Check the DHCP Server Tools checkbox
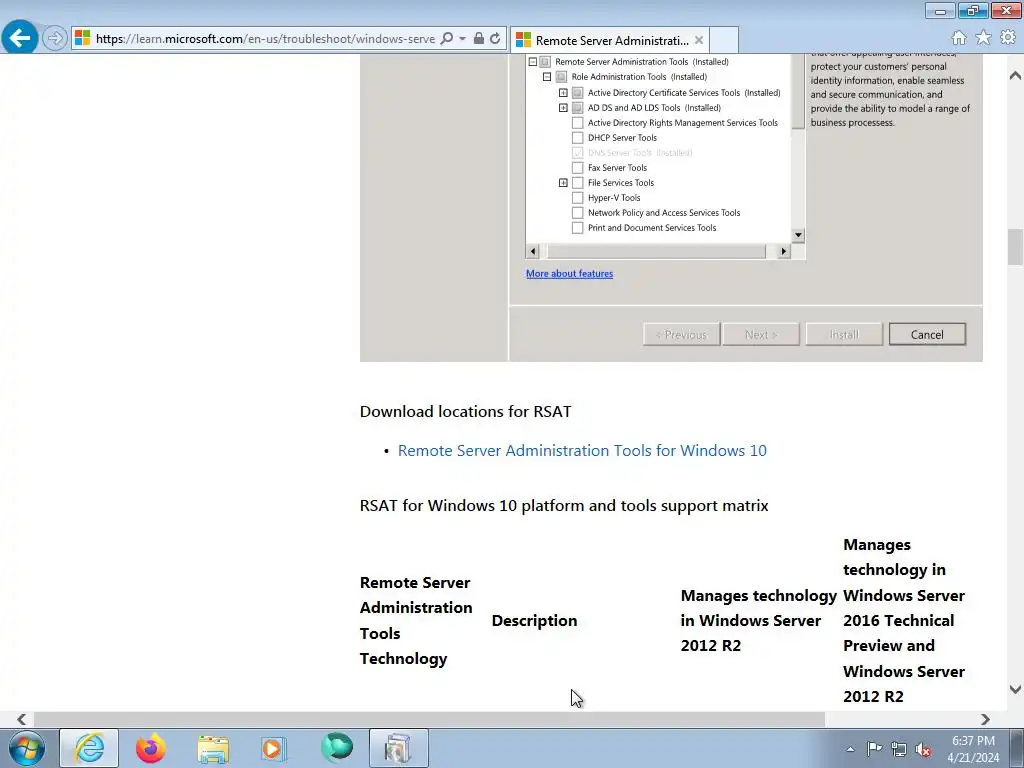 577,138
